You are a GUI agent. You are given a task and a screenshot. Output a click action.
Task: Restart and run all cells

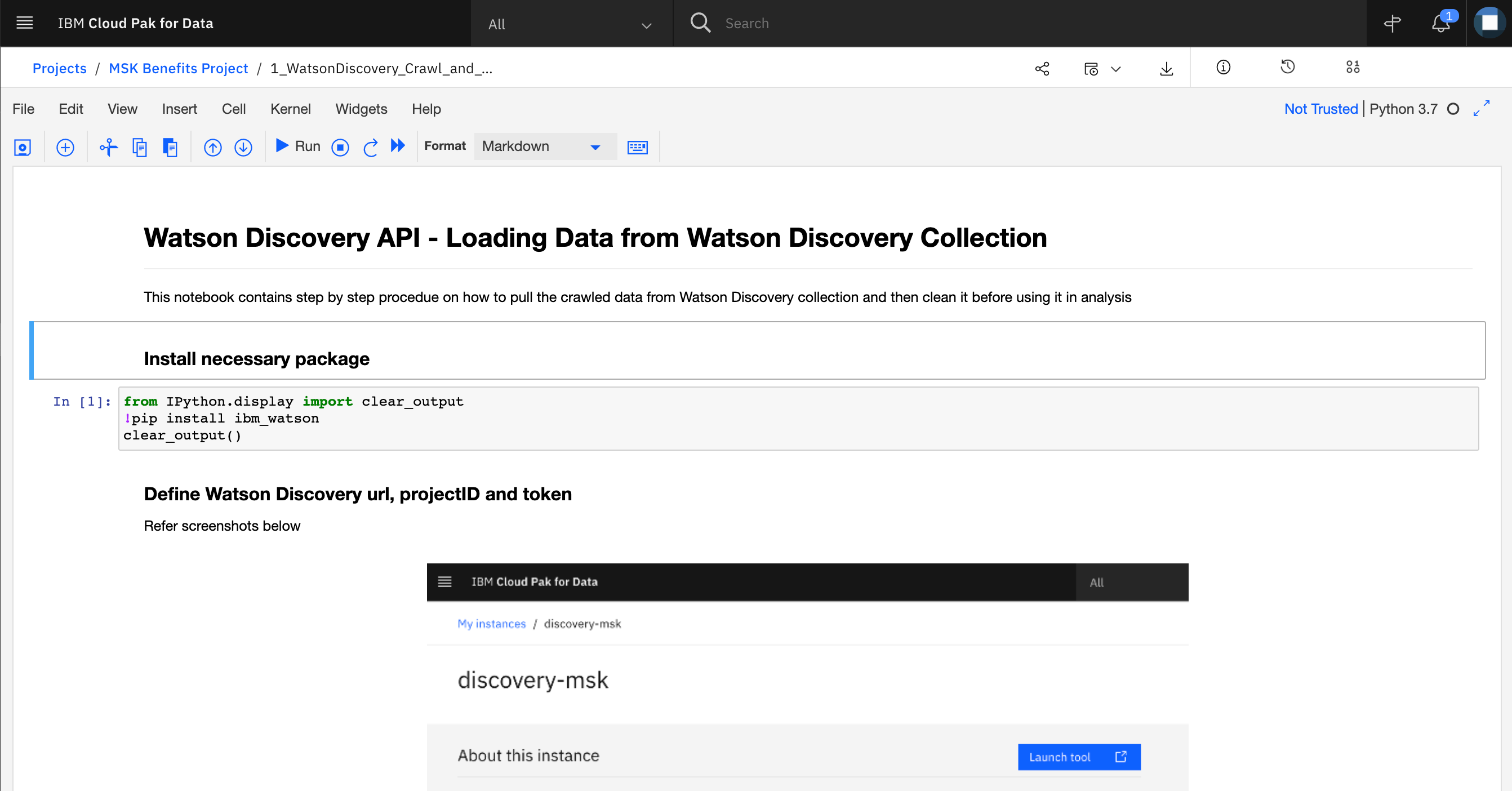tap(398, 145)
